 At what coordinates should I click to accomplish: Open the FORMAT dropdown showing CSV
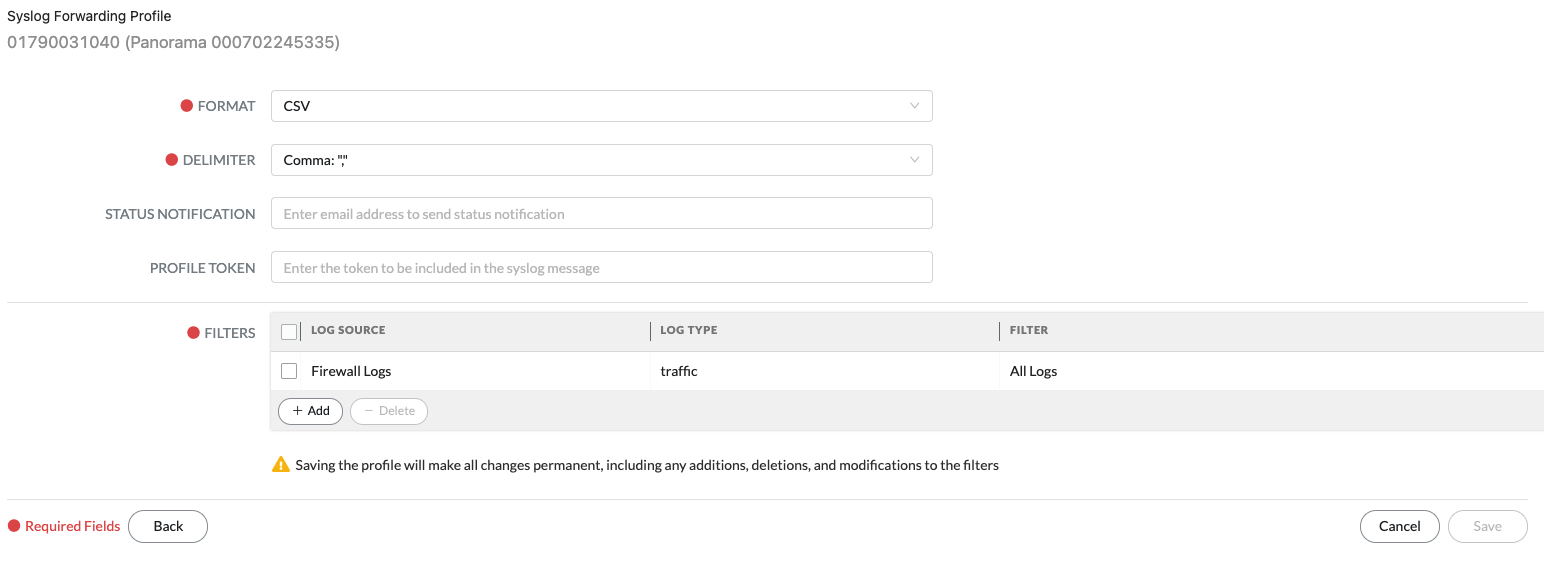(601, 106)
